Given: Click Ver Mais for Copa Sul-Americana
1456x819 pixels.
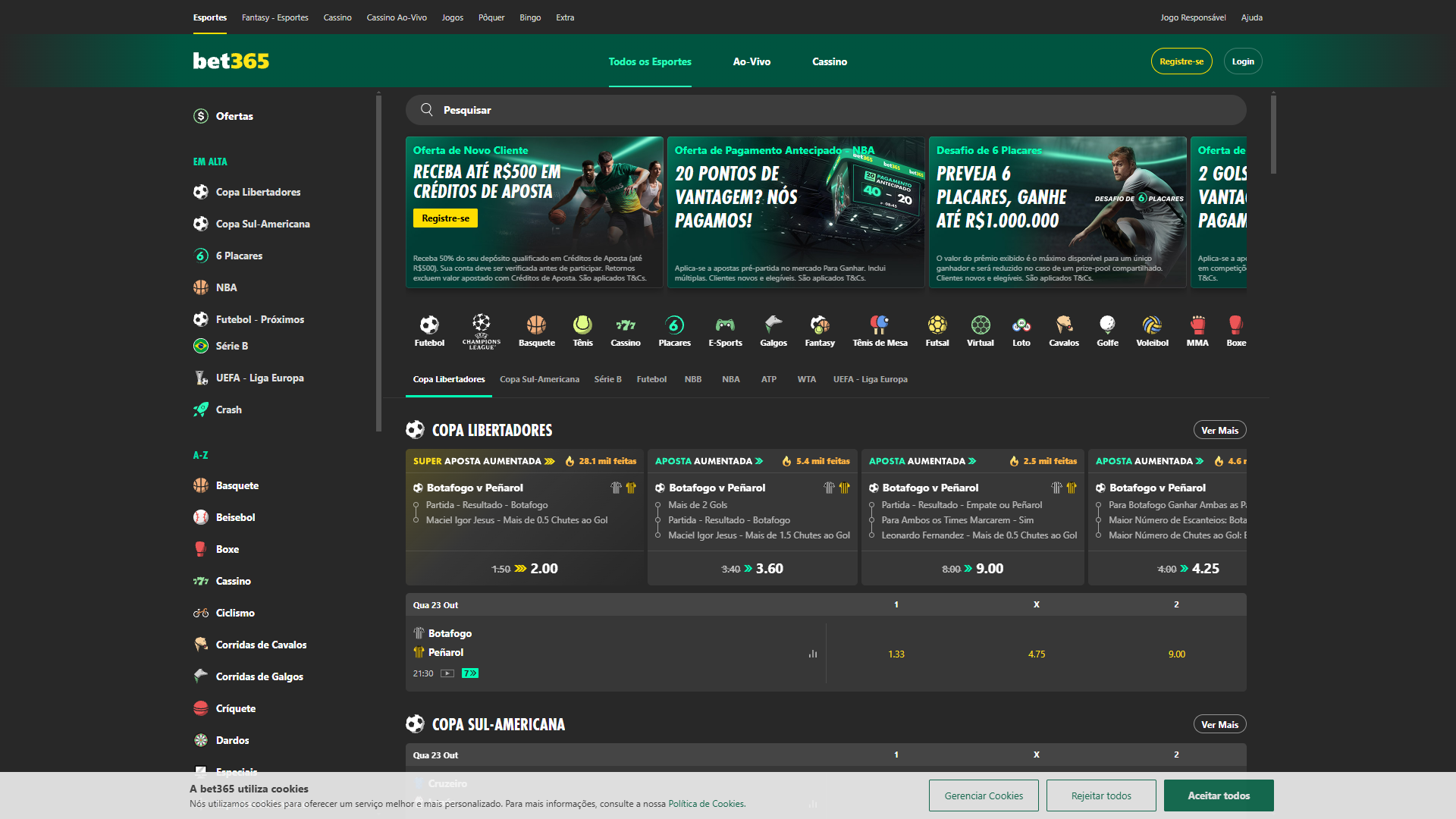Looking at the screenshot, I should pyautogui.click(x=1219, y=724).
